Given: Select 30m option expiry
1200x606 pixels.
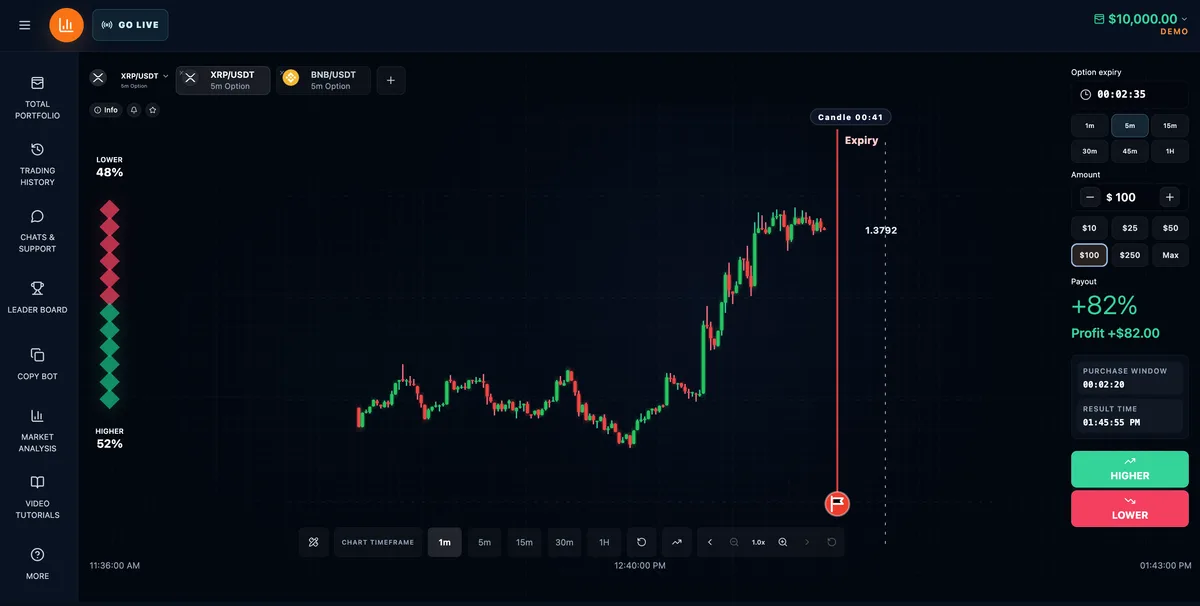Looking at the screenshot, I should point(1089,152).
